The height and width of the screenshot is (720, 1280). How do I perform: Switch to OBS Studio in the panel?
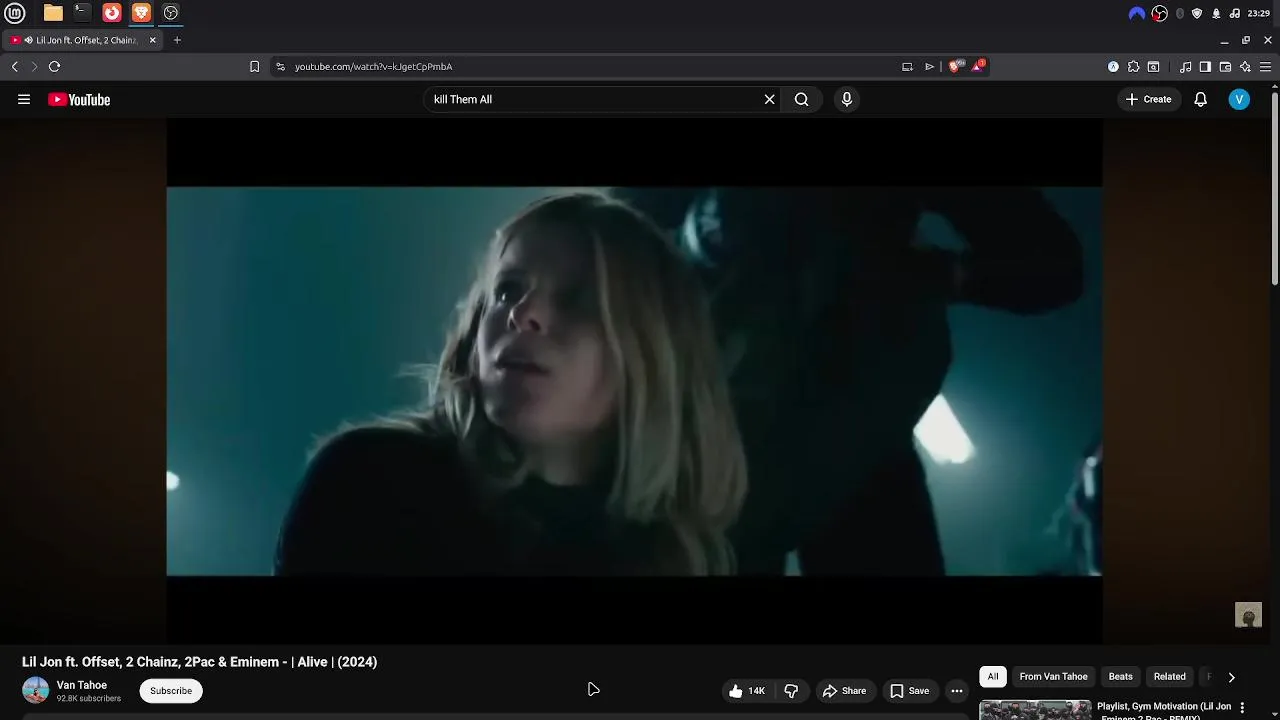(171, 13)
